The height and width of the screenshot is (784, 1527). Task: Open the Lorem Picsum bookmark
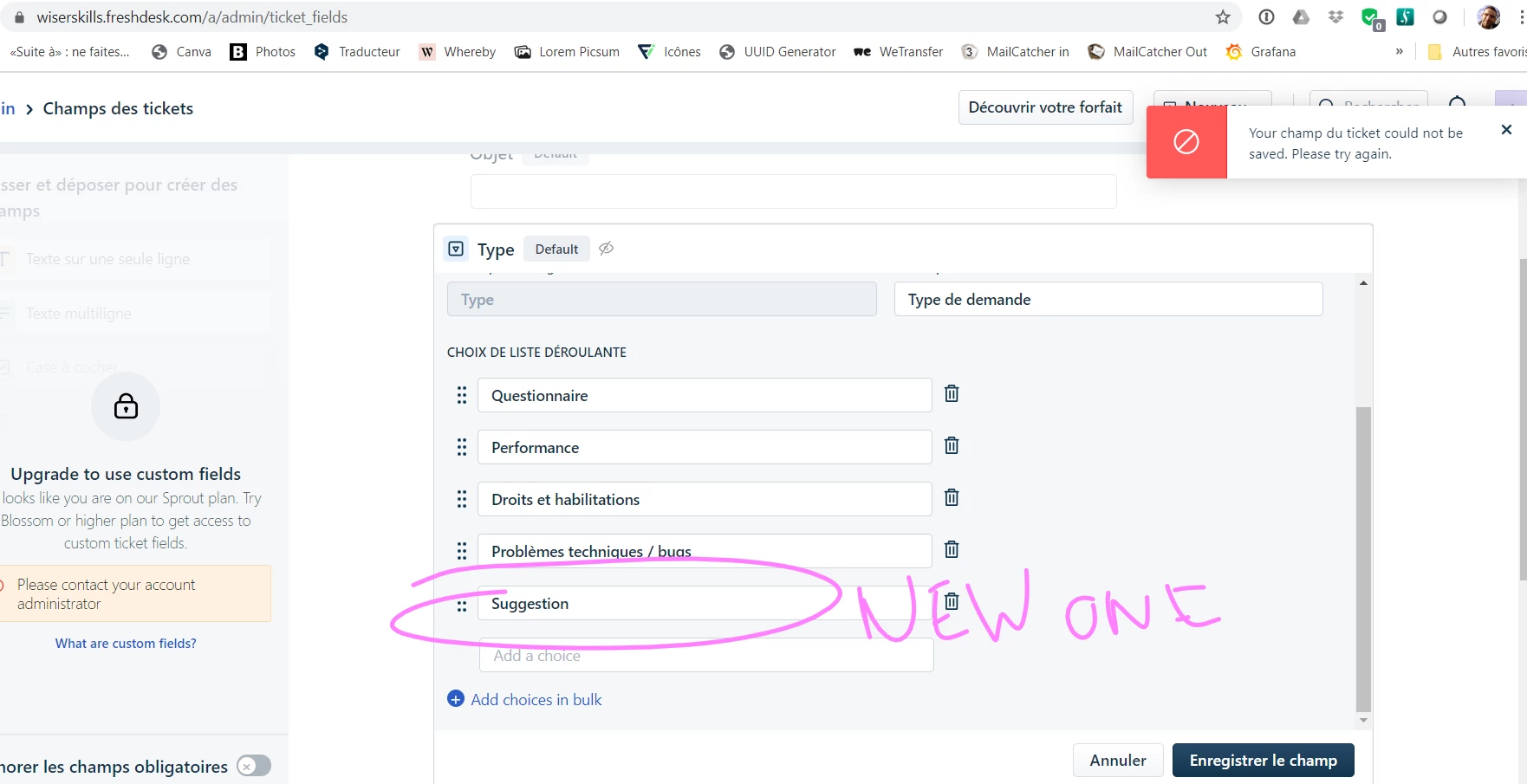[x=567, y=52]
